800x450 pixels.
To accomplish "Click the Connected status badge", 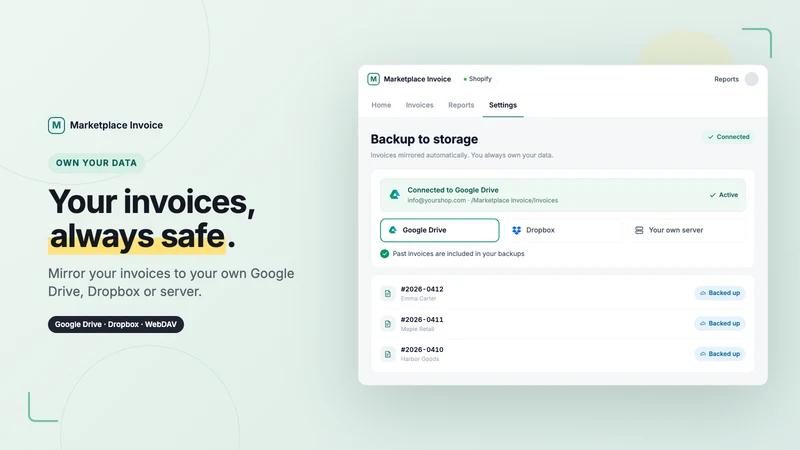I will click(x=729, y=137).
